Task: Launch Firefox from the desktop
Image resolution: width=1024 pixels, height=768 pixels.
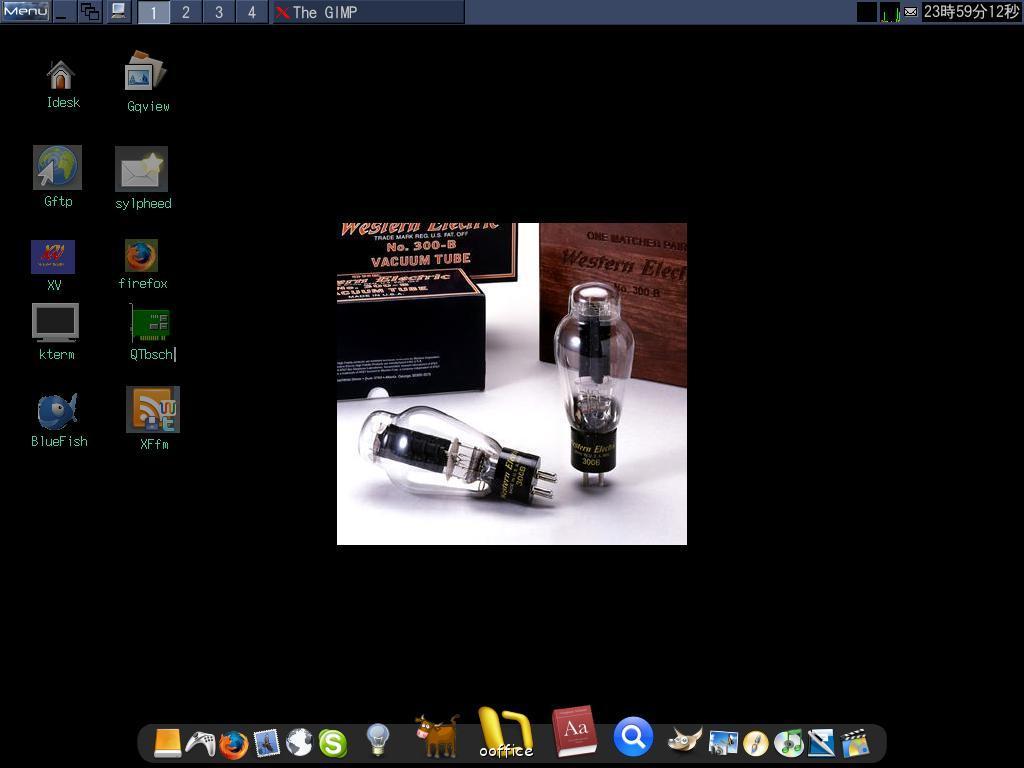Action: point(141,257)
